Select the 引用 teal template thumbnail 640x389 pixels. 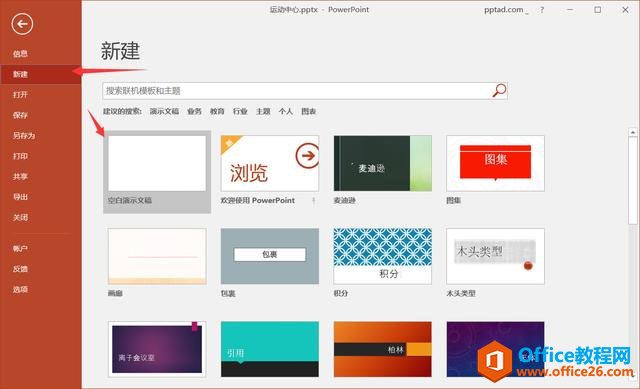[270, 349]
